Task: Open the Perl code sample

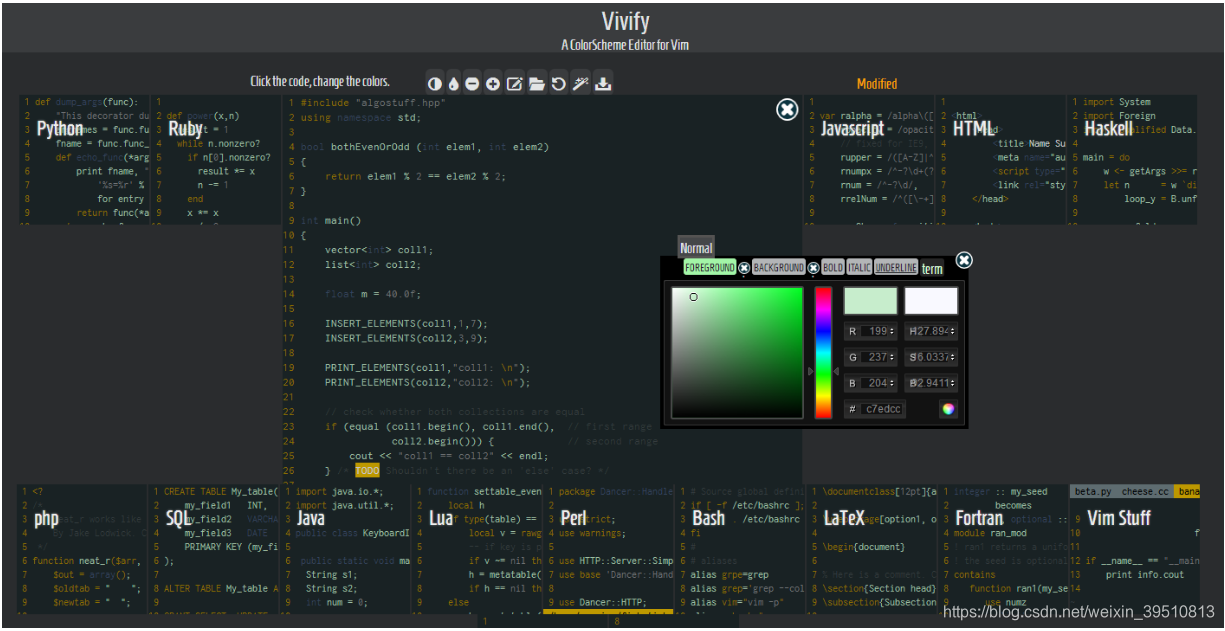Action: [x=574, y=519]
